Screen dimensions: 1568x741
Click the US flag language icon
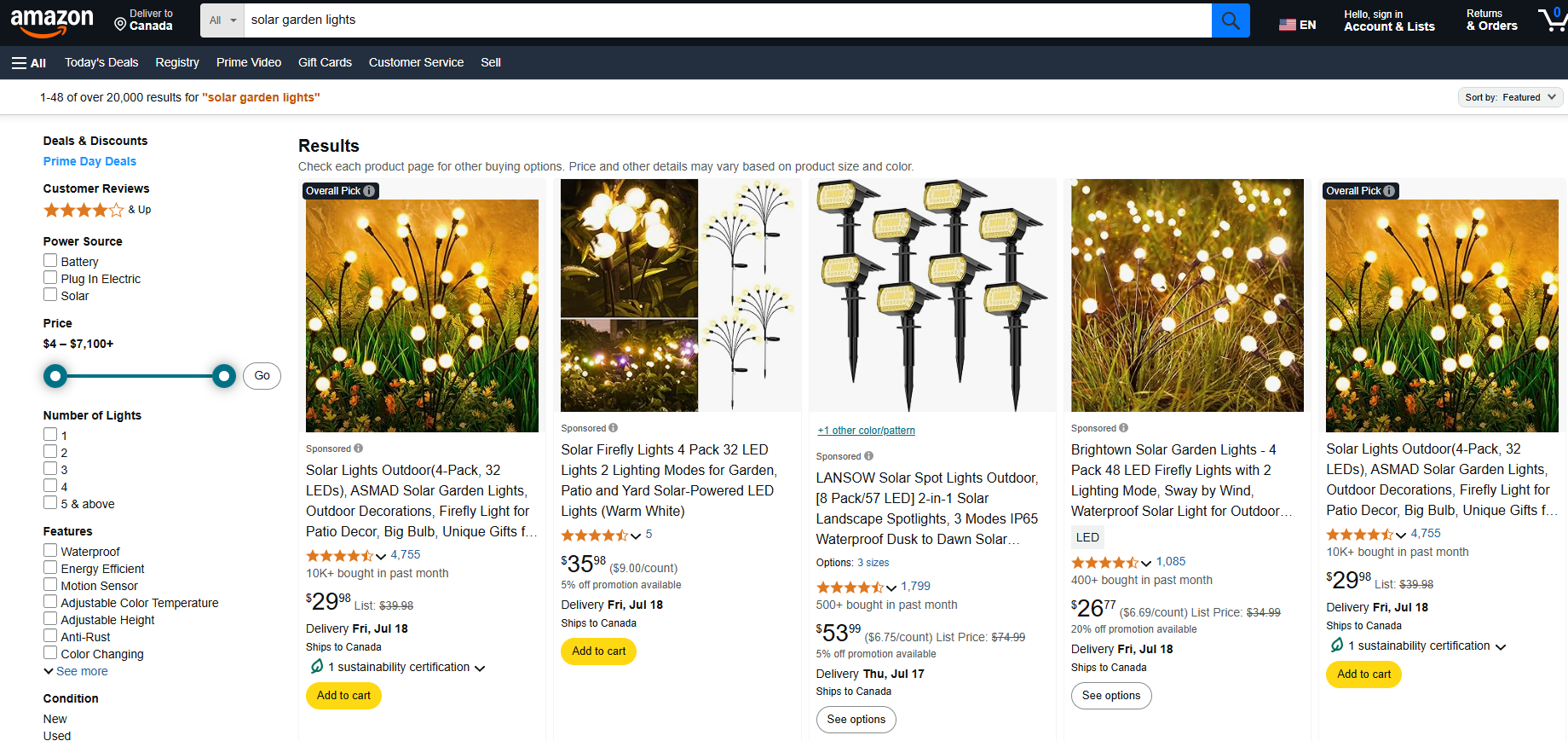[x=1287, y=25]
